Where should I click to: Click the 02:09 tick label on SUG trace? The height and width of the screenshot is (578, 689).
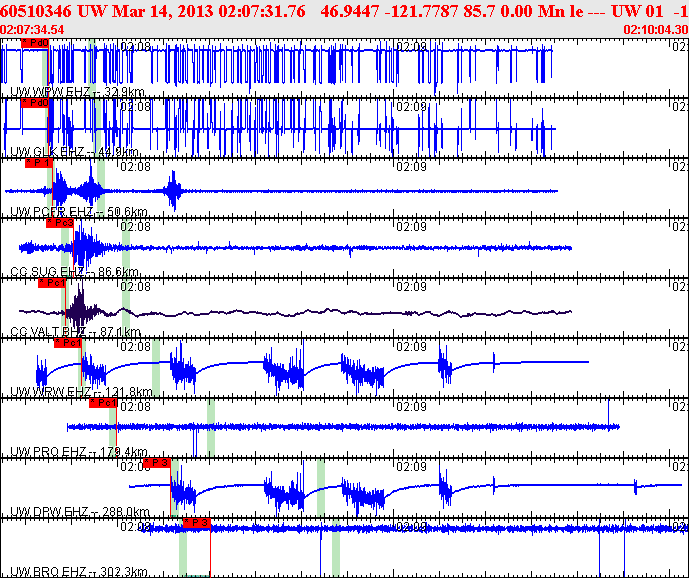pyautogui.click(x=413, y=226)
